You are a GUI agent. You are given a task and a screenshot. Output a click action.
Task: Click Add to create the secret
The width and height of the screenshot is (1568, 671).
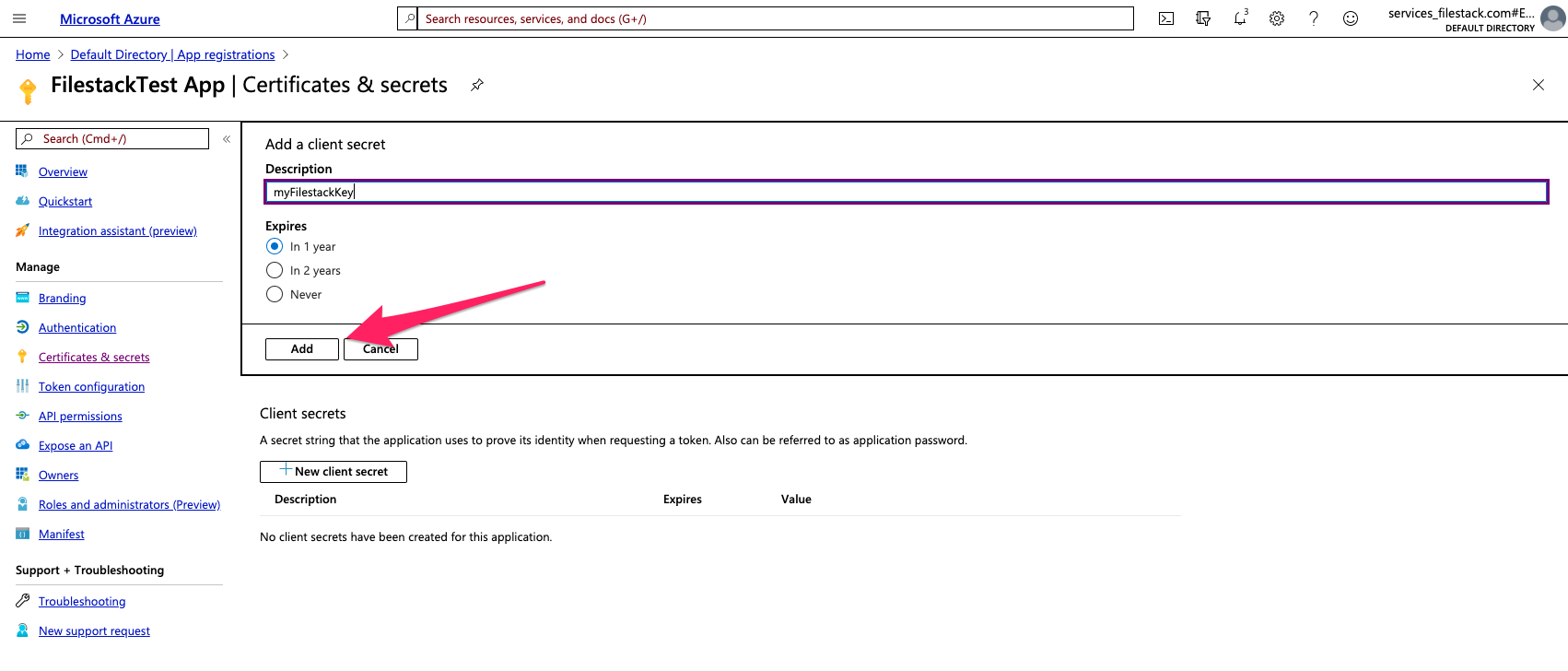[302, 349]
